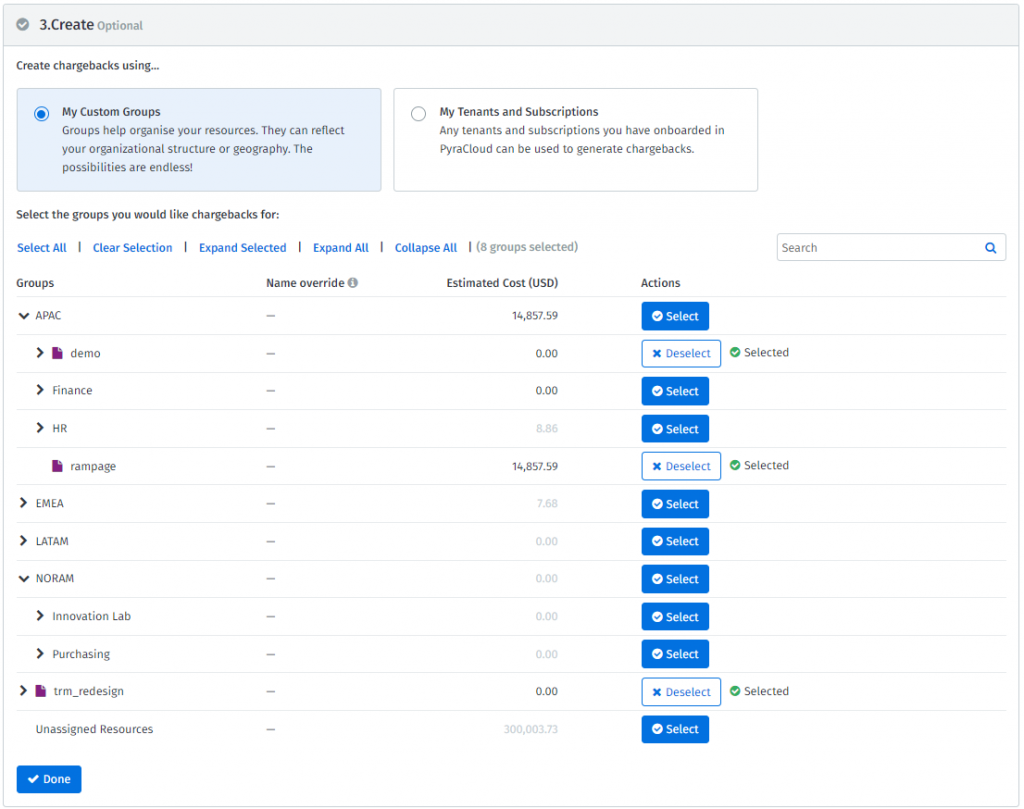The width and height of the screenshot is (1024, 809).
Task: Click the green Selected checkmark for rampage
Action: pos(735,466)
